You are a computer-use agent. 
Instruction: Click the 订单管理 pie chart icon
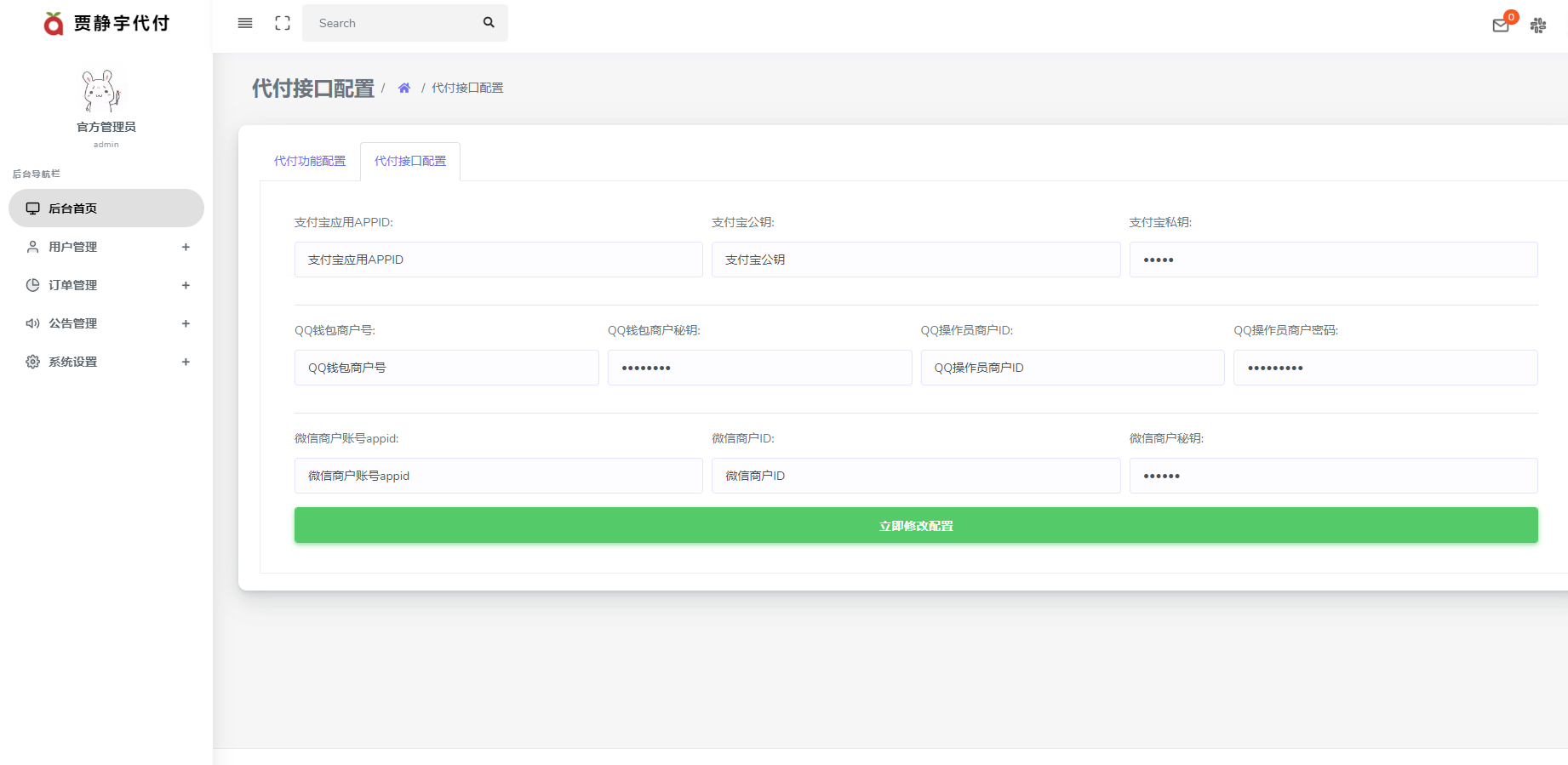pyautogui.click(x=32, y=285)
